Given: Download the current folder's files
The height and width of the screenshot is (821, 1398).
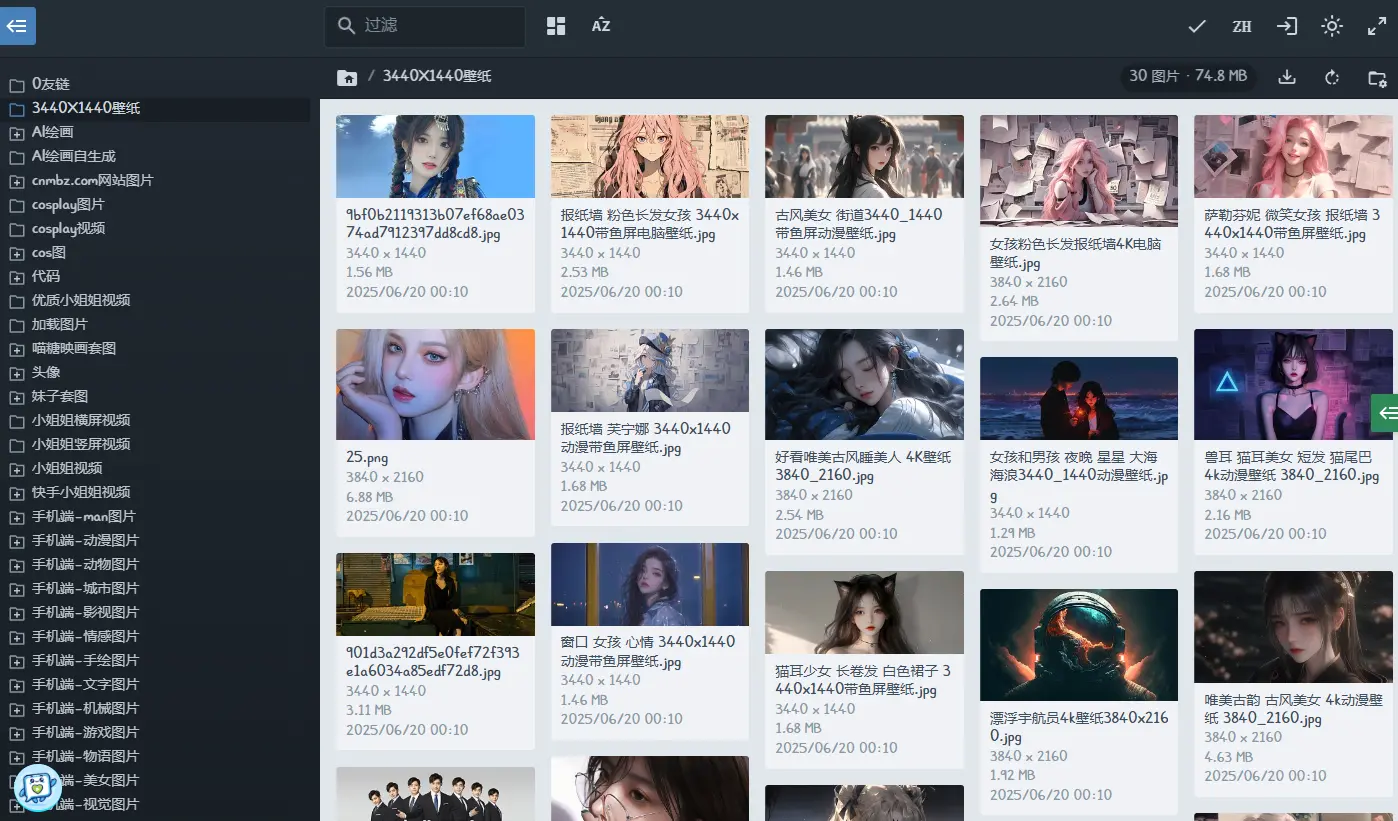Looking at the screenshot, I should 1287,77.
